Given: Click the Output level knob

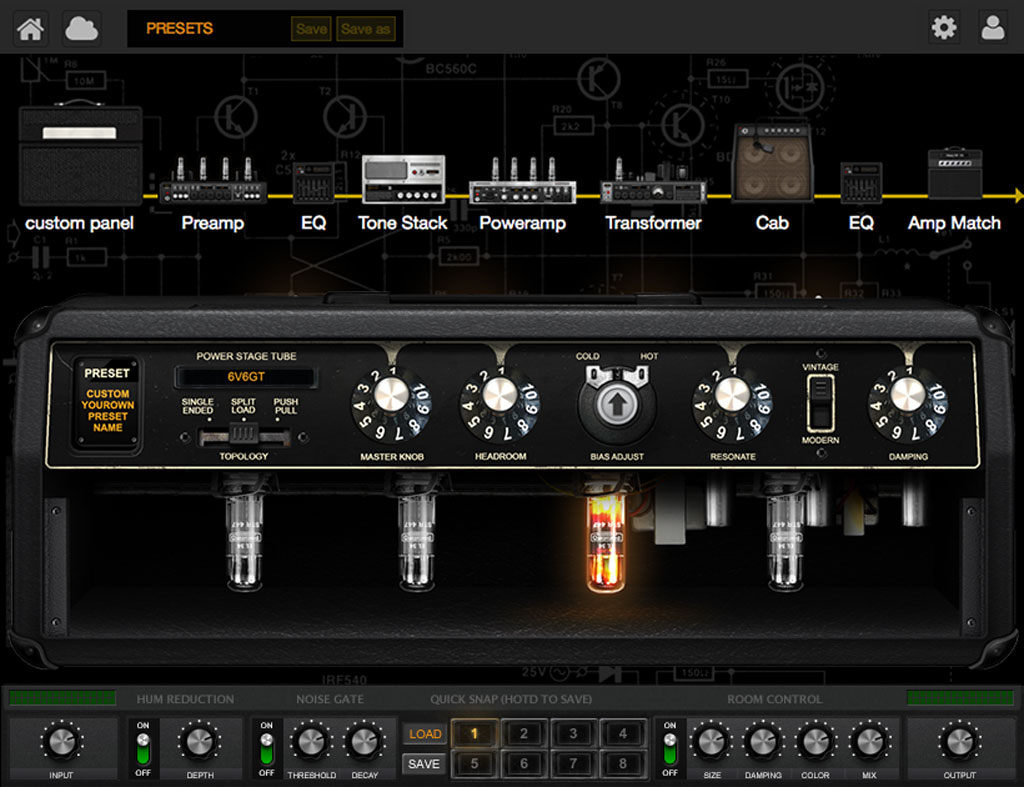Looking at the screenshot, I should tap(959, 742).
